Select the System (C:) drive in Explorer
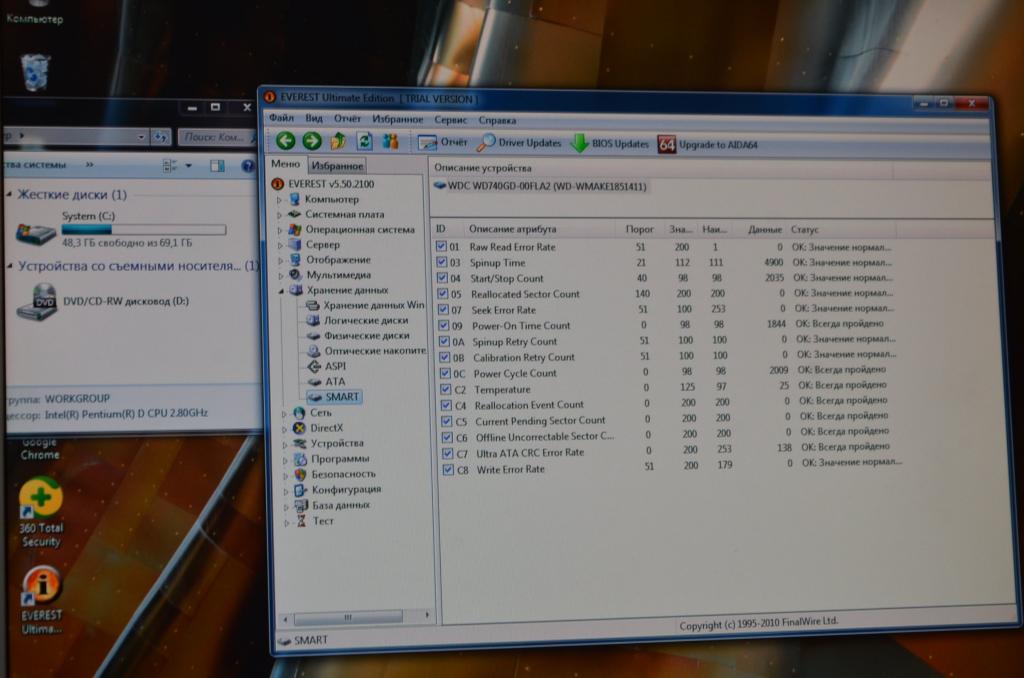 pyautogui.click(x=121, y=229)
